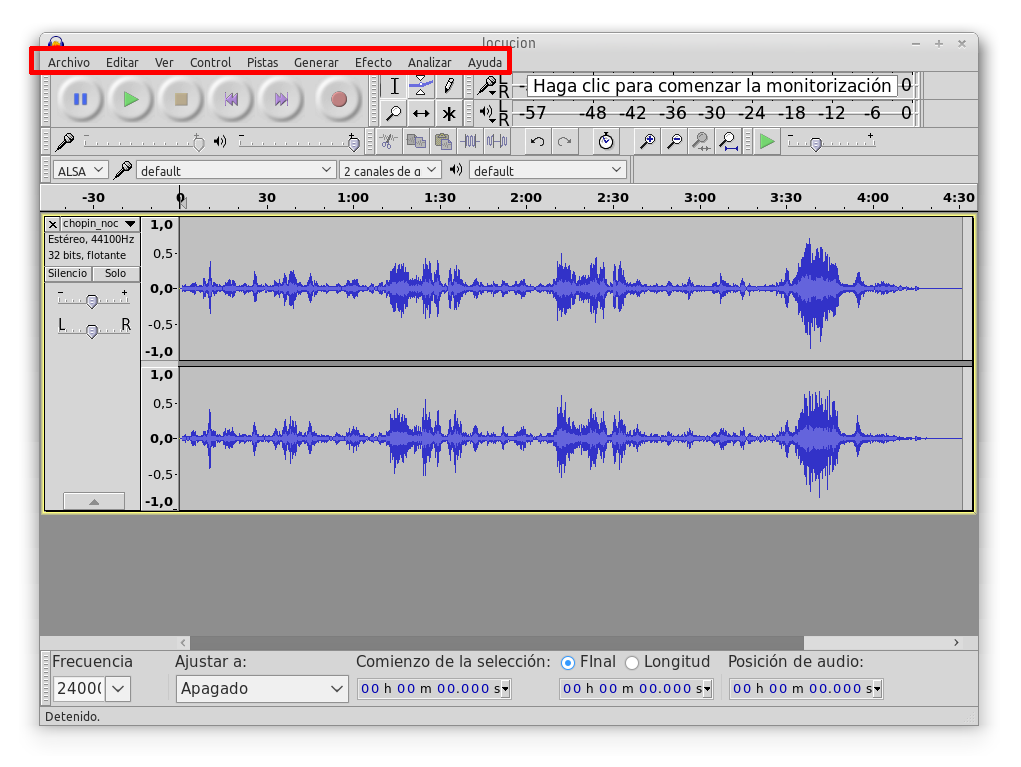Mute the track with Silencio button
The width and height of the screenshot is (1021, 767).
tap(68, 273)
